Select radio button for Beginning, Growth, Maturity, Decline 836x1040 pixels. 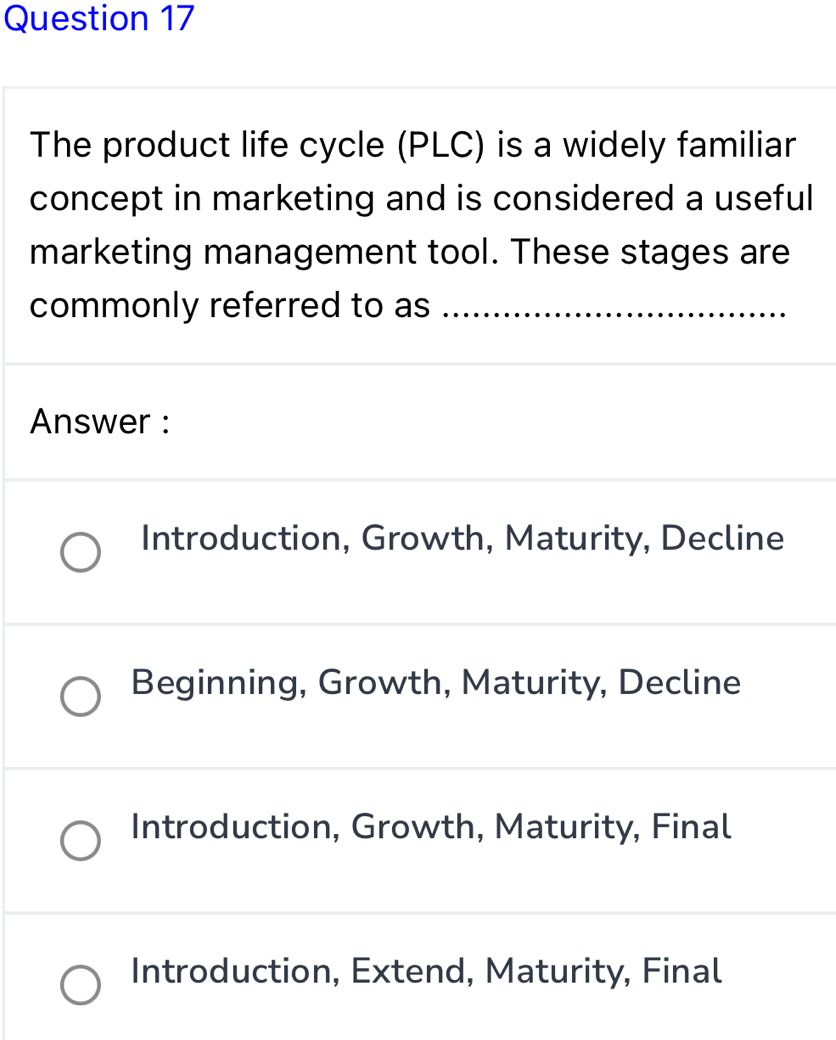coord(80,696)
